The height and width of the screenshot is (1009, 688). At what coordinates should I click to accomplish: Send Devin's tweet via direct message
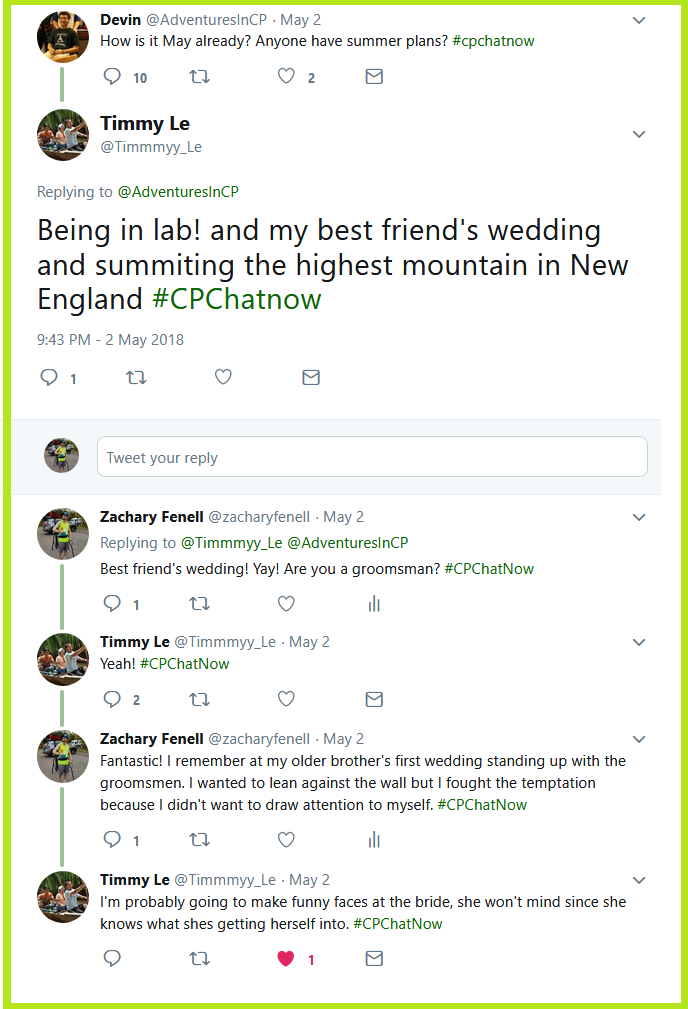tap(374, 77)
